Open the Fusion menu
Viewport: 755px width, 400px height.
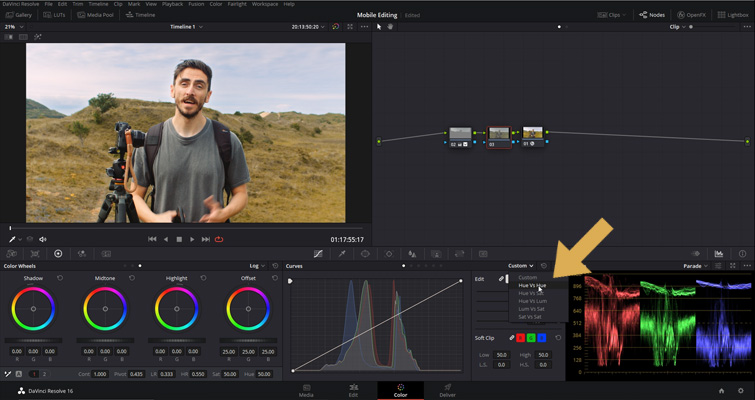pos(196,4)
